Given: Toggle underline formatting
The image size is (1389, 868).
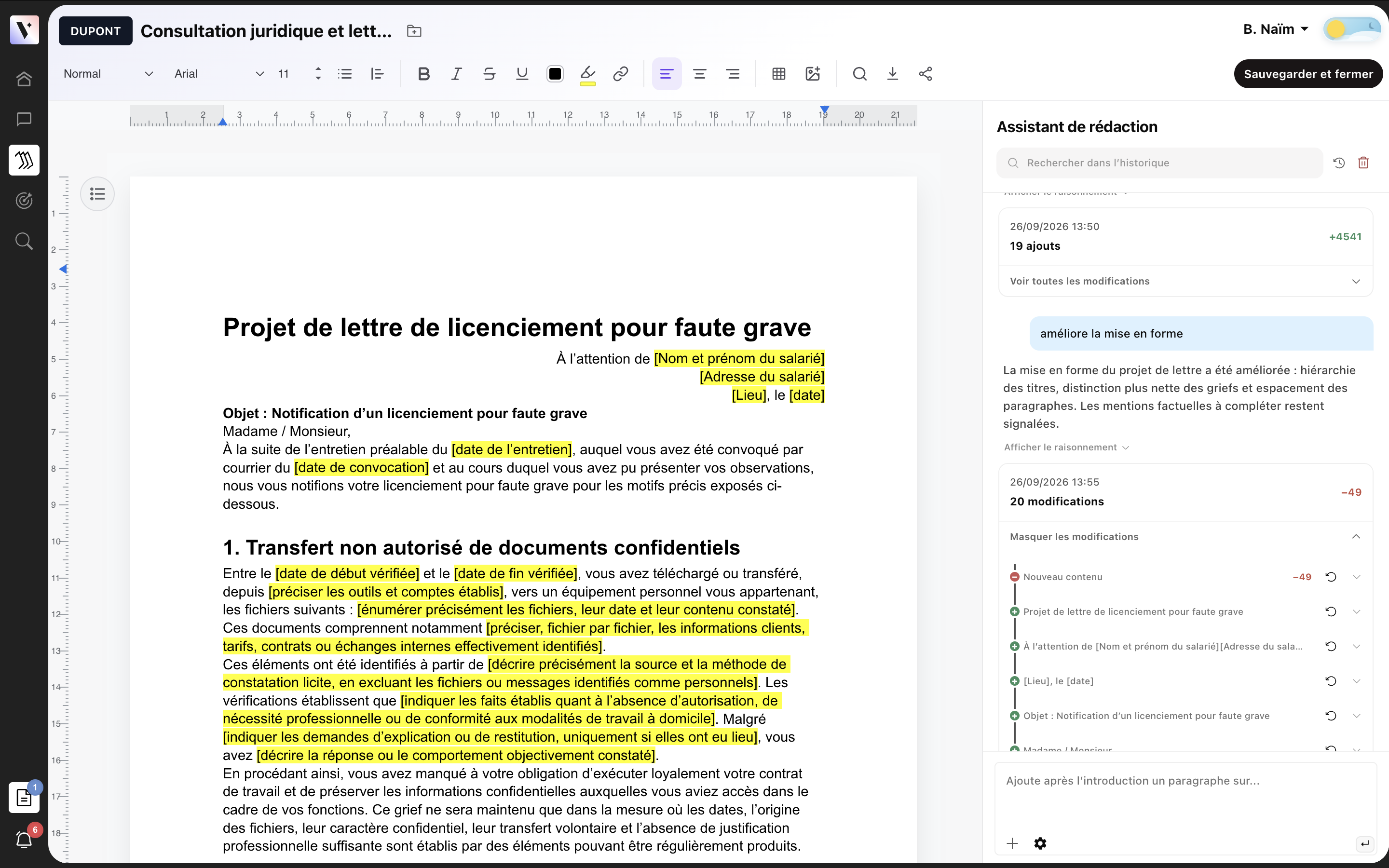Looking at the screenshot, I should click(522, 74).
